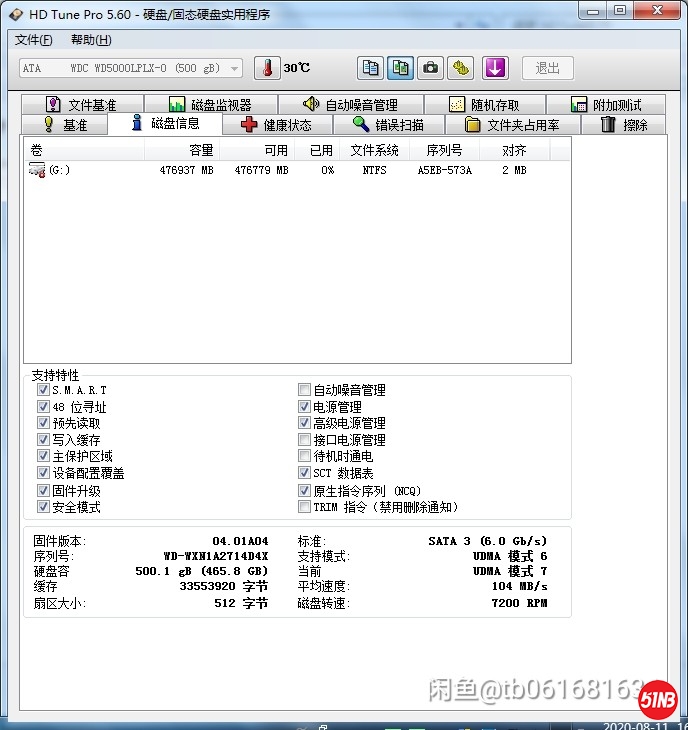Open the 帮助(H) menu
This screenshot has height=730, width=688.
[x=91, y=40]
